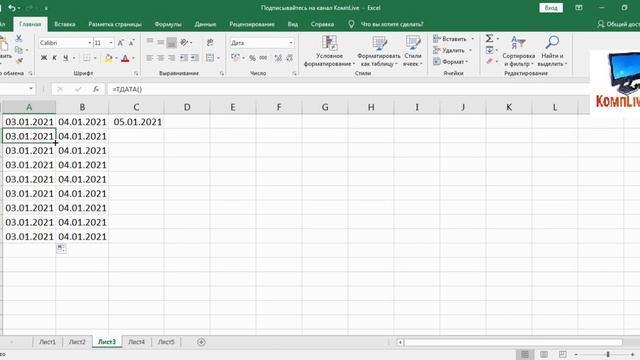Open the Данные ribbon tab

pyautogui.click(x=205, y=24)
